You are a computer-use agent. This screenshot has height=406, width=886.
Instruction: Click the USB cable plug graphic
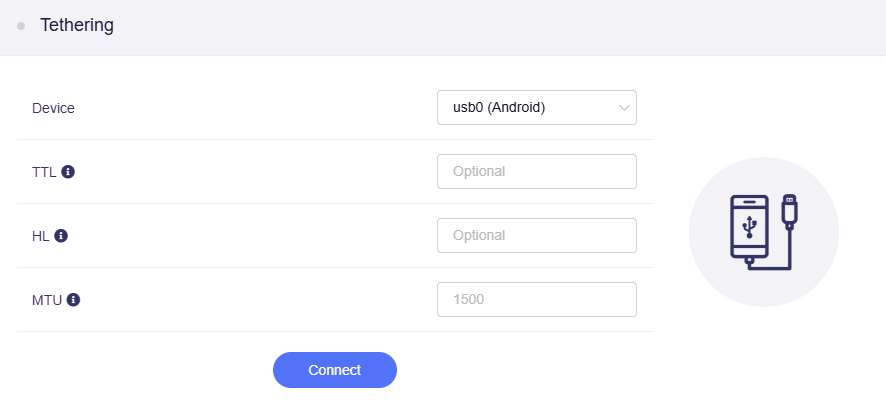coord(790,210)
